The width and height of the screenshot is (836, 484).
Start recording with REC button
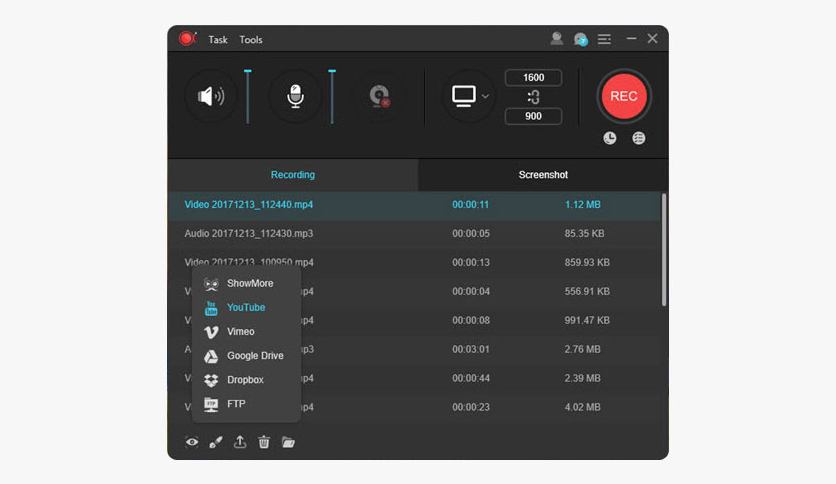click(624, 96)
